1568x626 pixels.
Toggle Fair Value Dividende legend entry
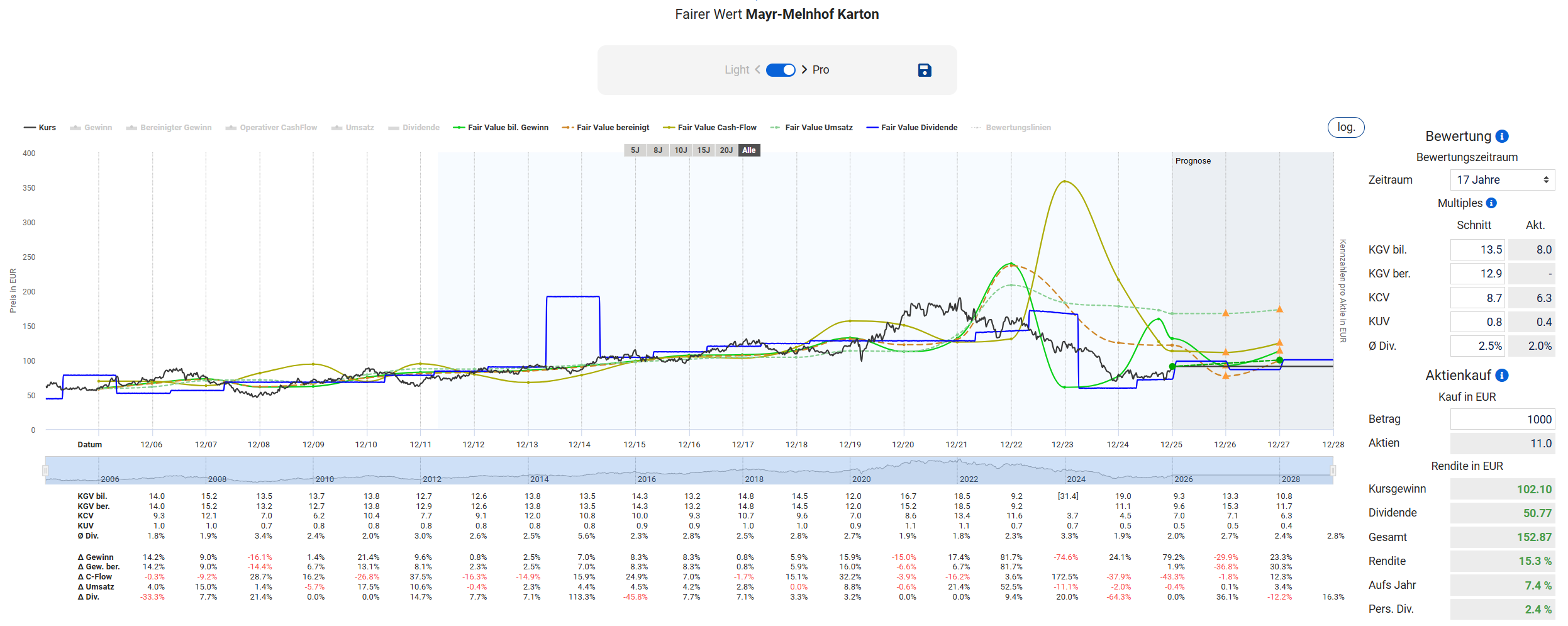[x=911, y=128]
